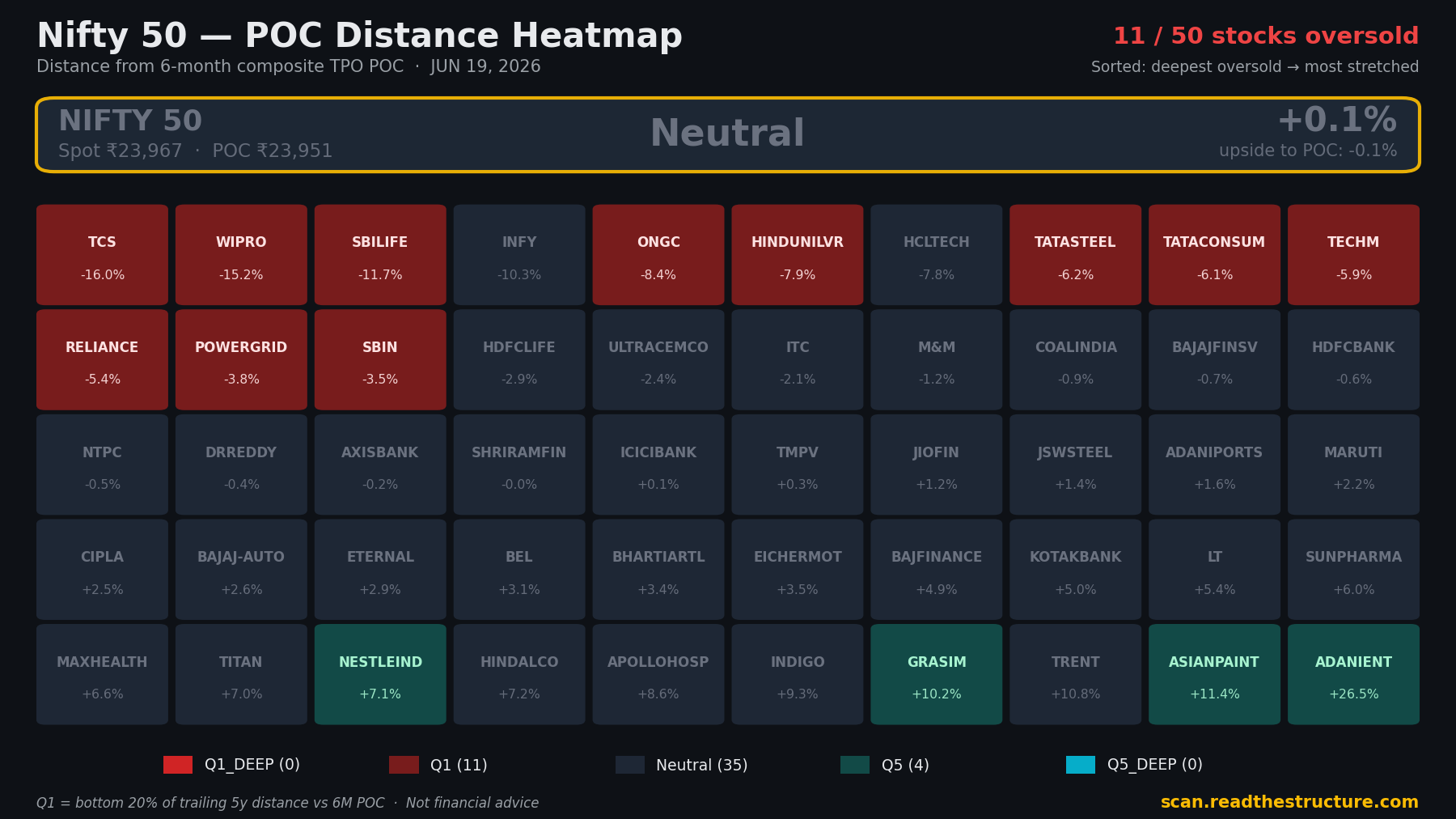Click the Q1 dark red legend swatch
This screenshot has height=819, width=1456.
tap(404, 765)
